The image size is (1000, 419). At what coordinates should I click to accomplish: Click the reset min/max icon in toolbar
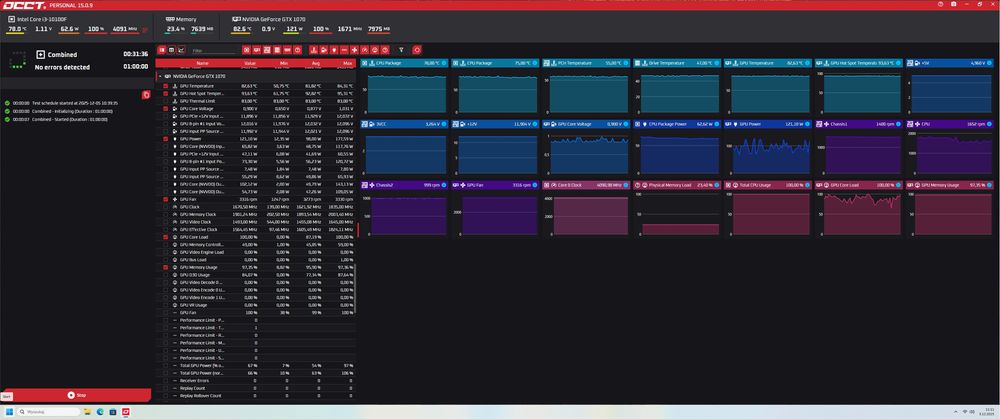coord(416,50)
